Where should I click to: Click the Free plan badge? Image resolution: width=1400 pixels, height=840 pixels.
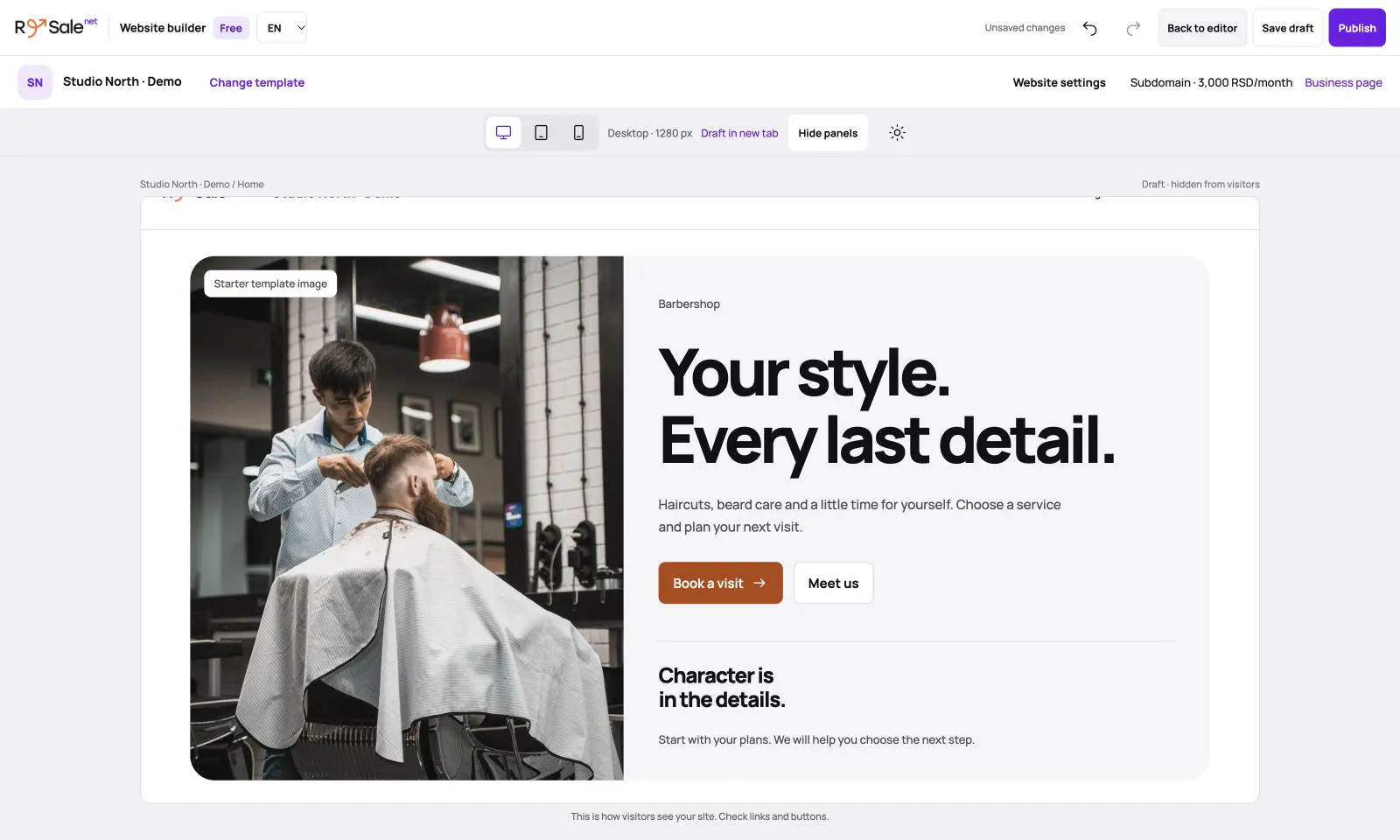point(231,28)
